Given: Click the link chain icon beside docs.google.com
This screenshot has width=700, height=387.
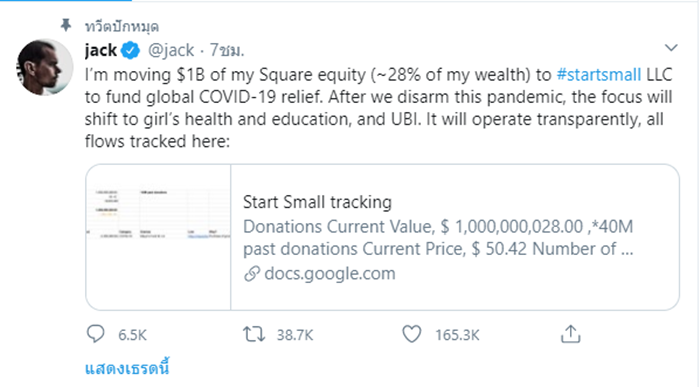Looking at the screenshot, I should [x=252, y=274].
